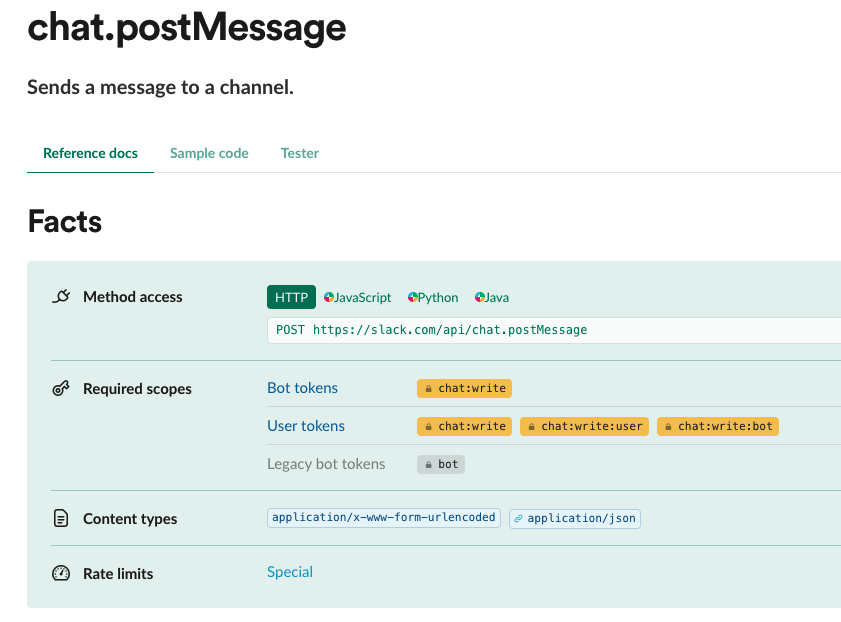Select the HTTP method access button
This screenshot has height=622, width=841.
291,297
